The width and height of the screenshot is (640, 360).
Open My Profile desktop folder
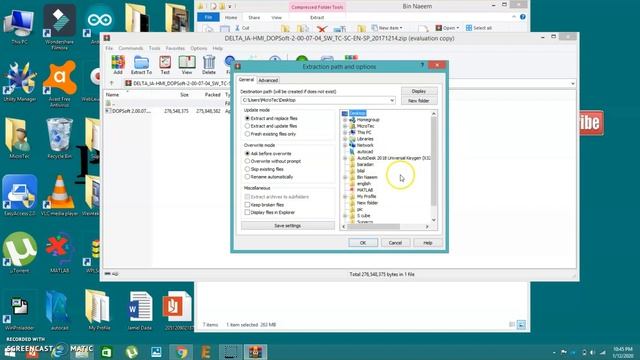(99, 310)
